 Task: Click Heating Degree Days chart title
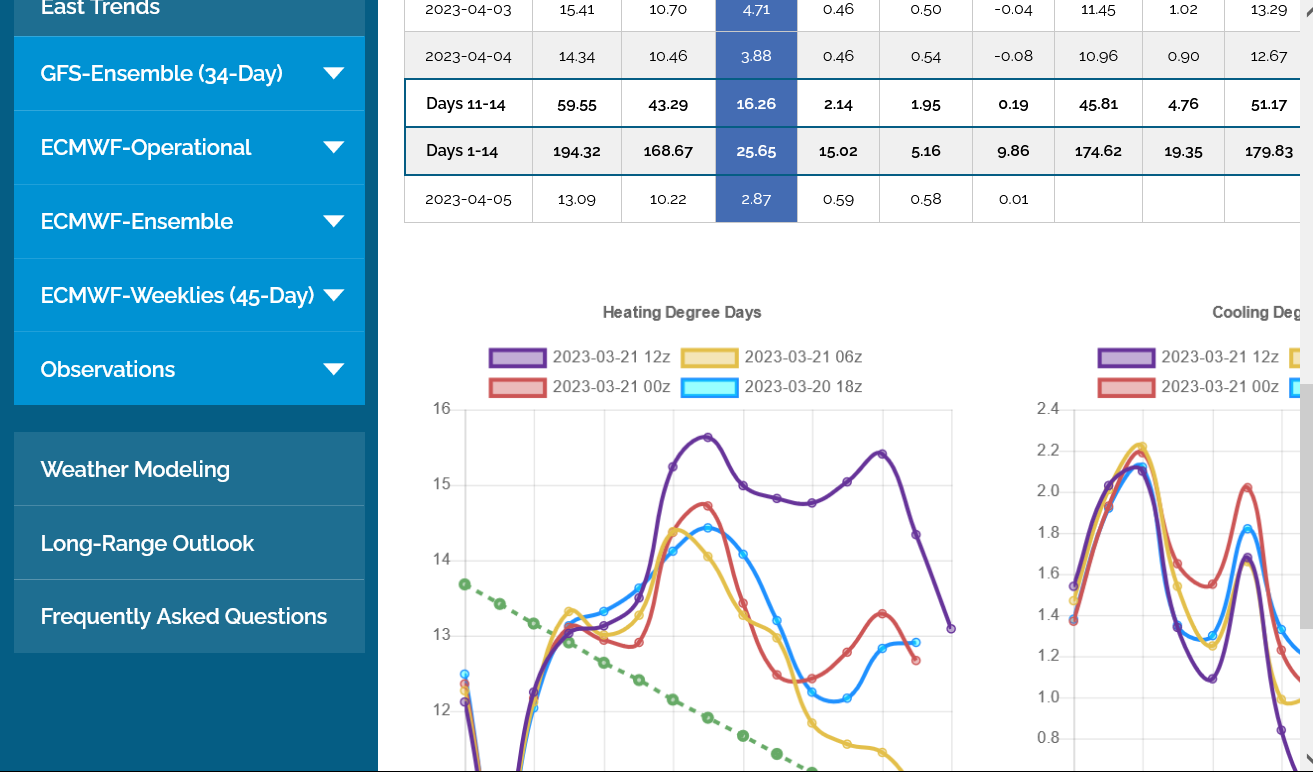coord(682,312)
